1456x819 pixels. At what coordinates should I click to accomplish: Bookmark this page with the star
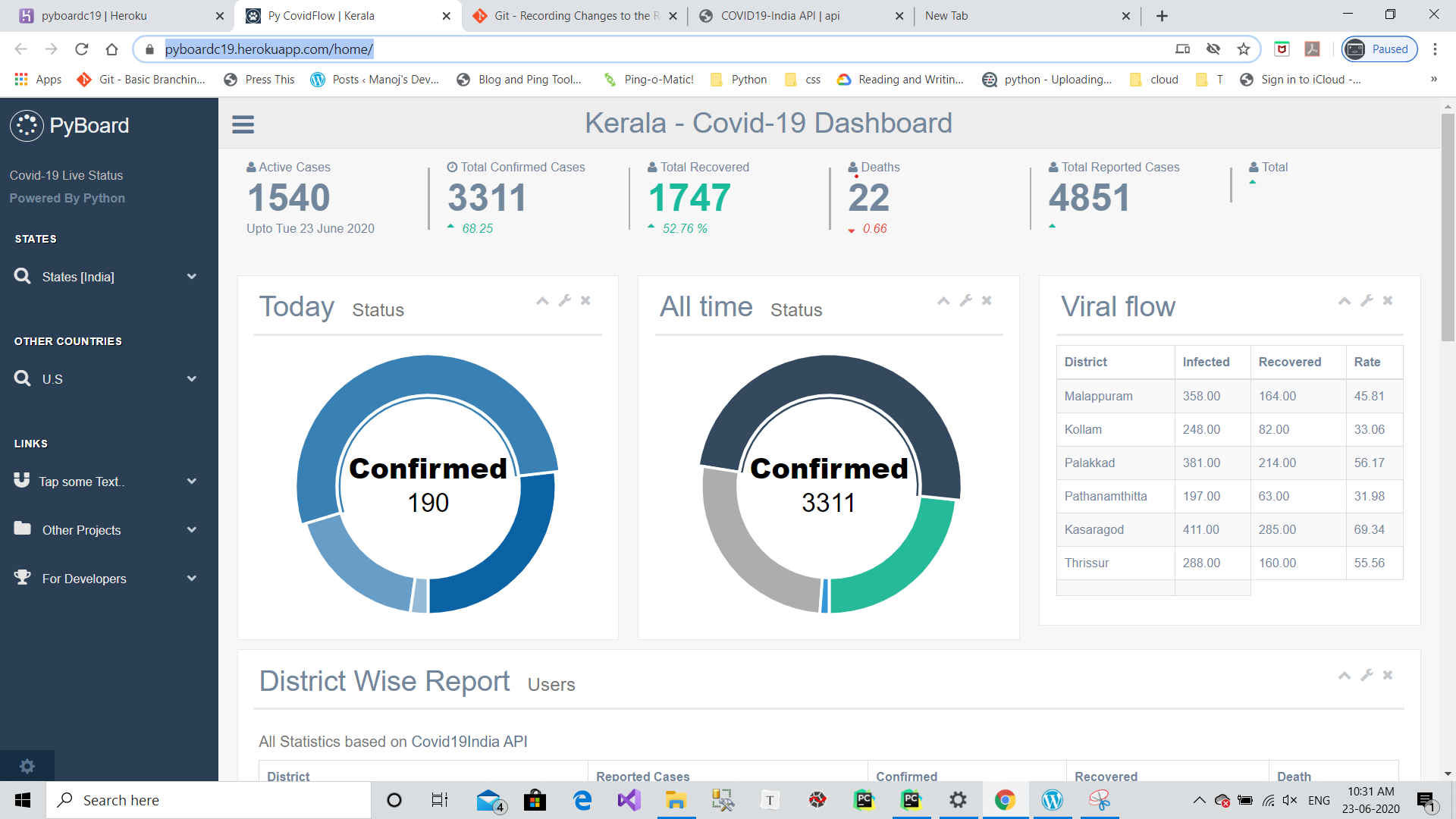1244,49
